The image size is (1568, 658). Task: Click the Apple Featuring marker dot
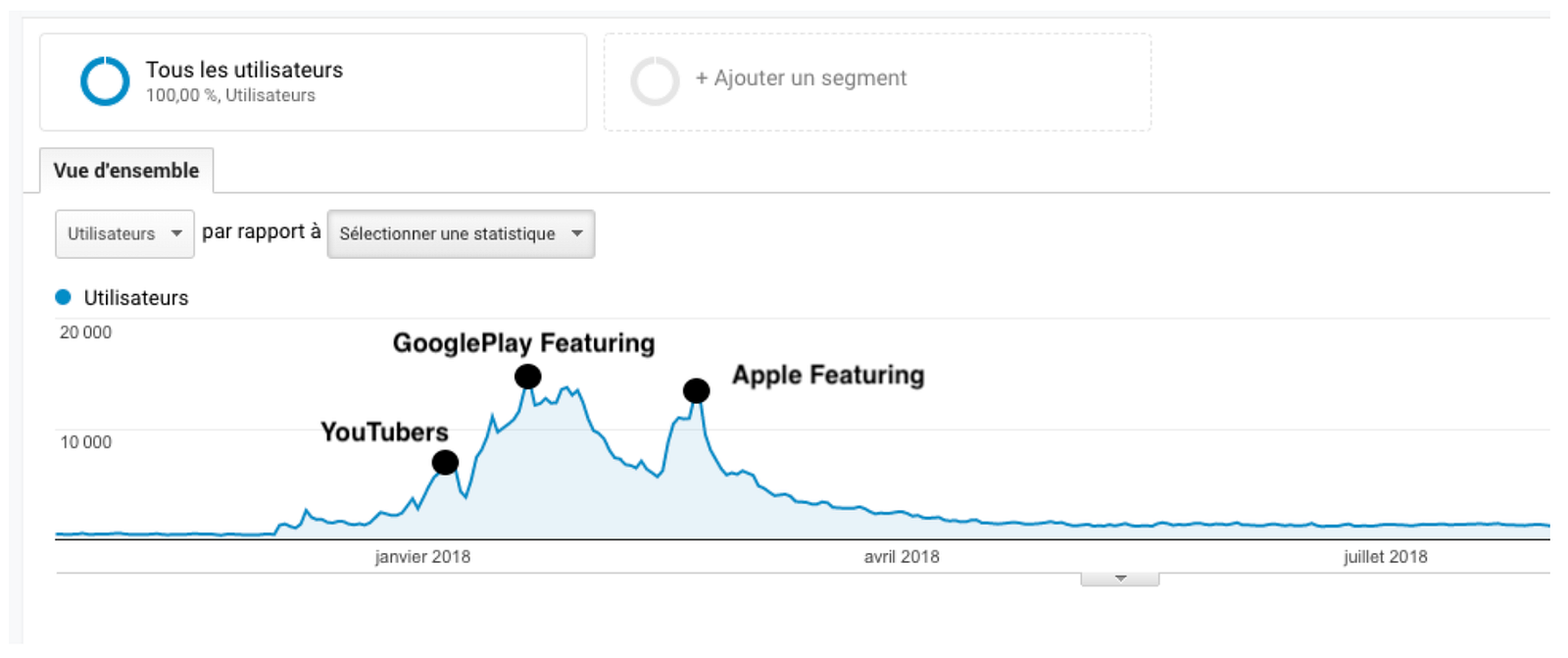[x=696, y=391]
